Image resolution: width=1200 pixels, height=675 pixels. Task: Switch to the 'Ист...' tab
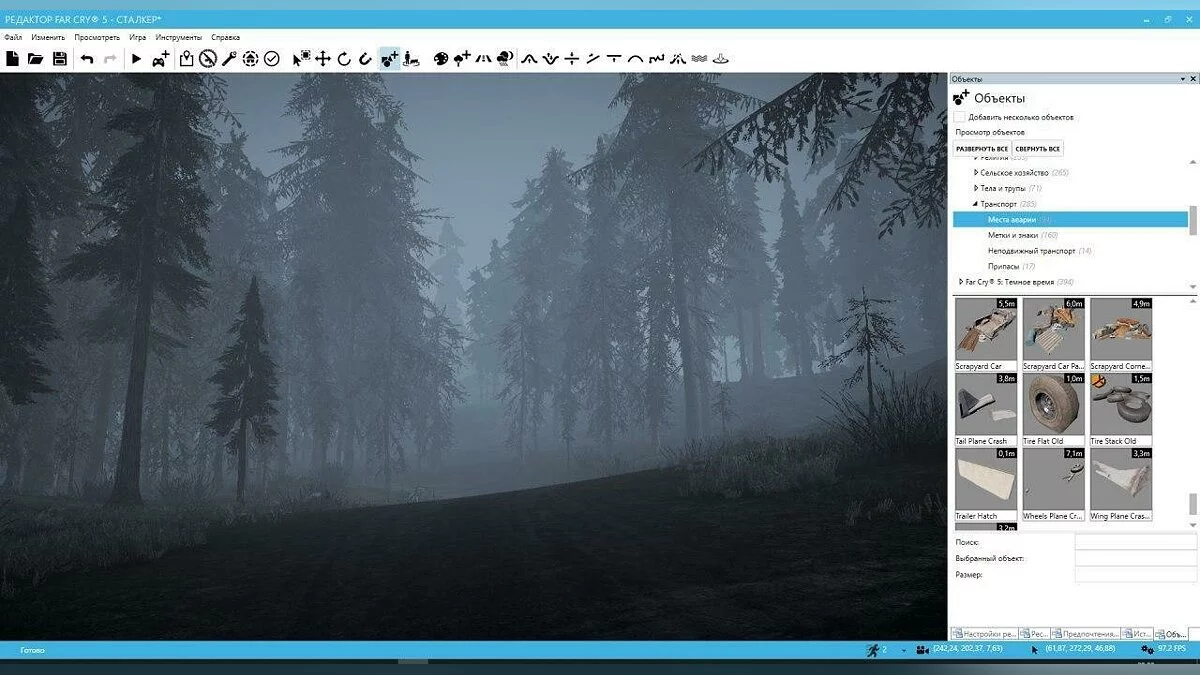click(x=1137, y=634)
